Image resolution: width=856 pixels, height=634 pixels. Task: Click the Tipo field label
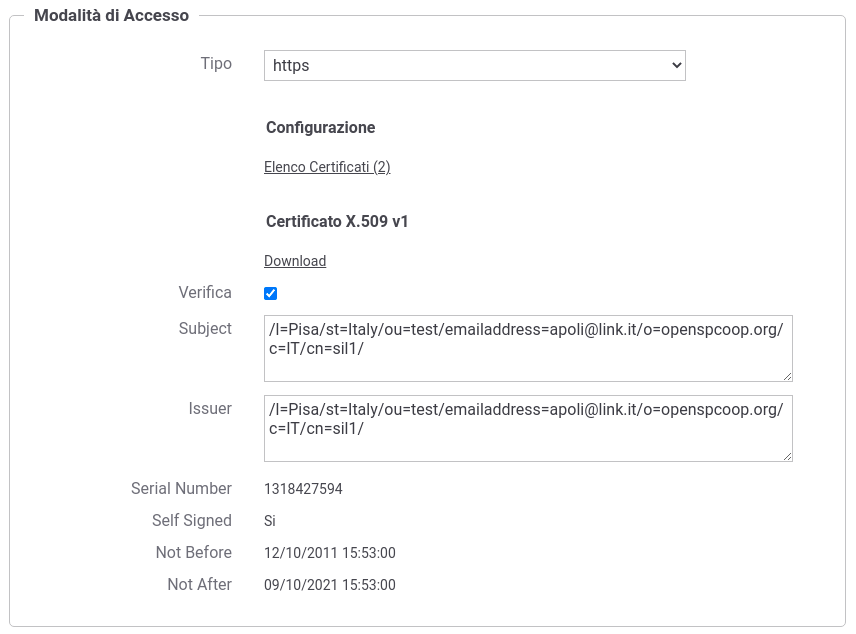point(216,64)
